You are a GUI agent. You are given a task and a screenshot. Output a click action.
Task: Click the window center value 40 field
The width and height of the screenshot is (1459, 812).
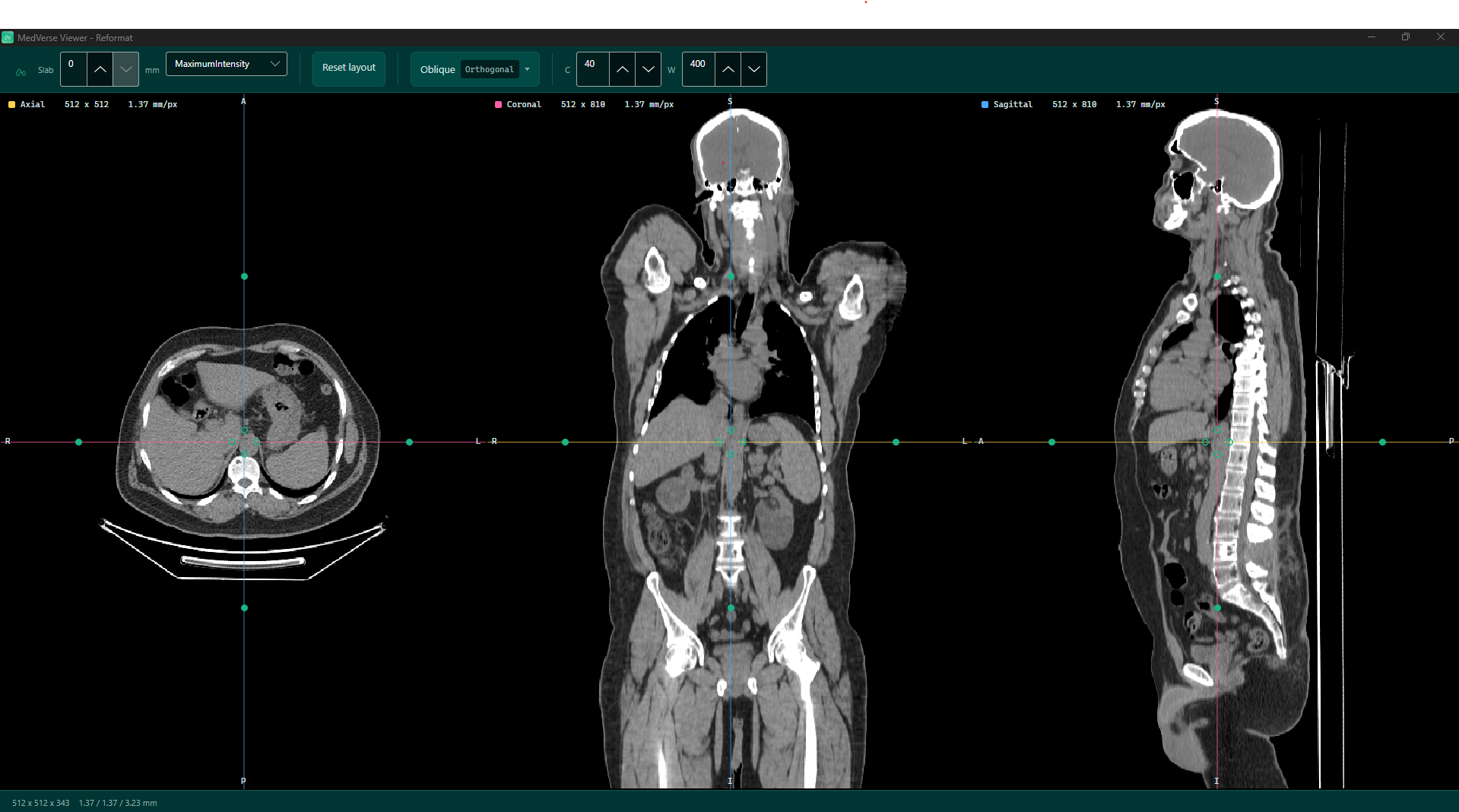coord(593,69)
